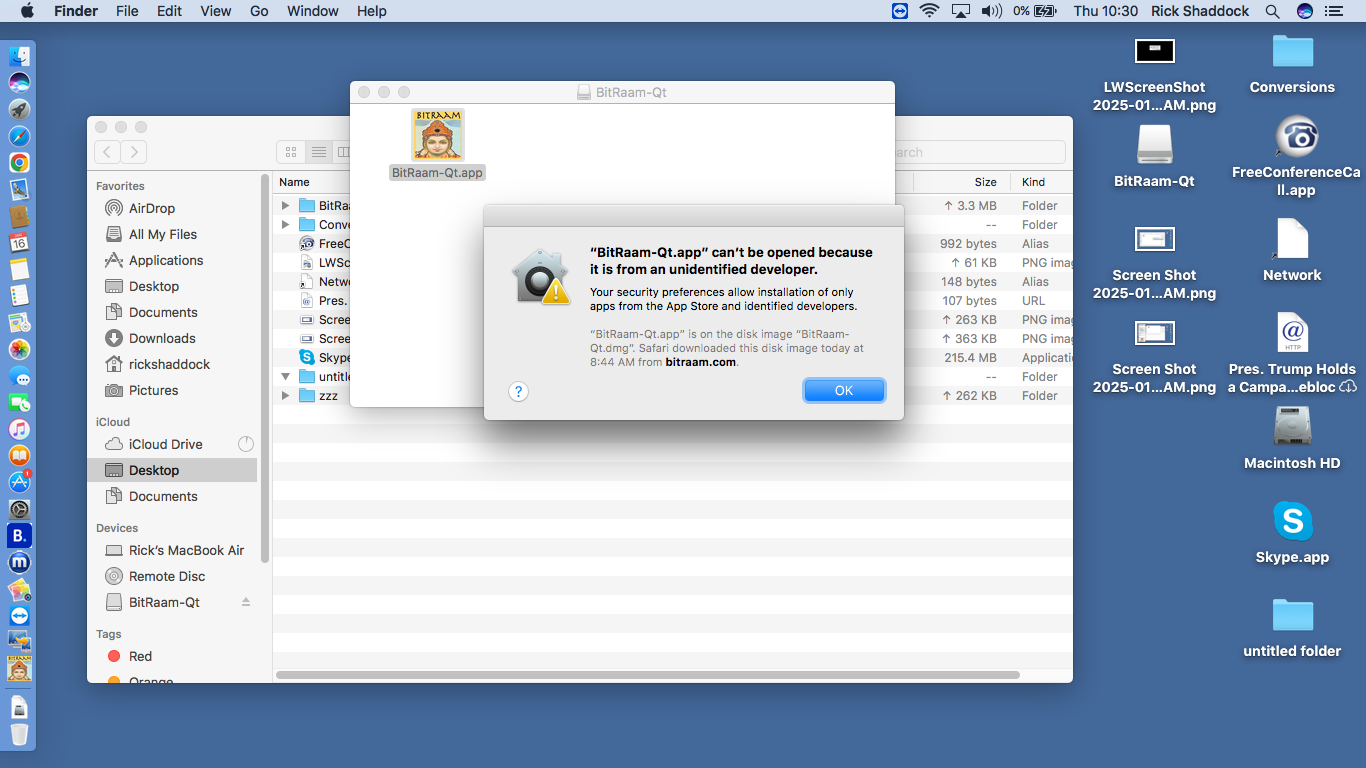Launch Google Chrome from the Dock
1366x768 pixels.
[x=19, y=162]
